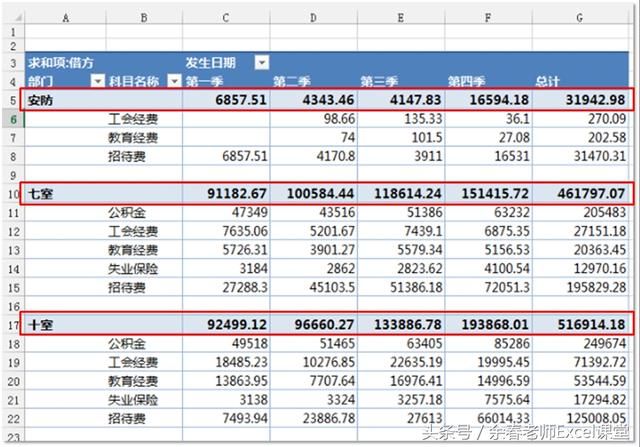Viewport: 640px width, 447px height.
Task: Select cell with value 23886.78
Action: coord(313,419)
